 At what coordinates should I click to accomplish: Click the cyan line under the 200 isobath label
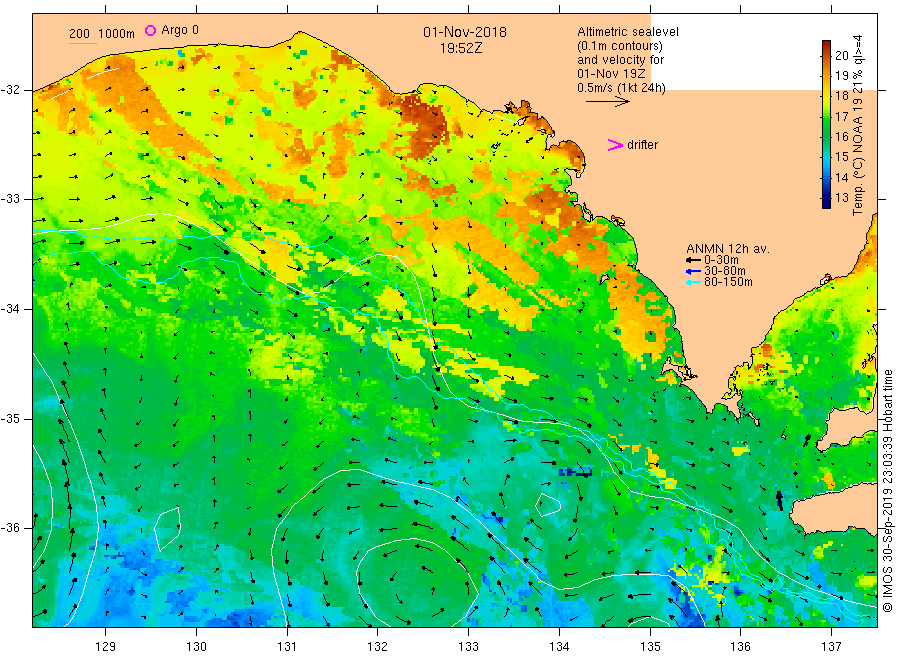coord(83,43)
